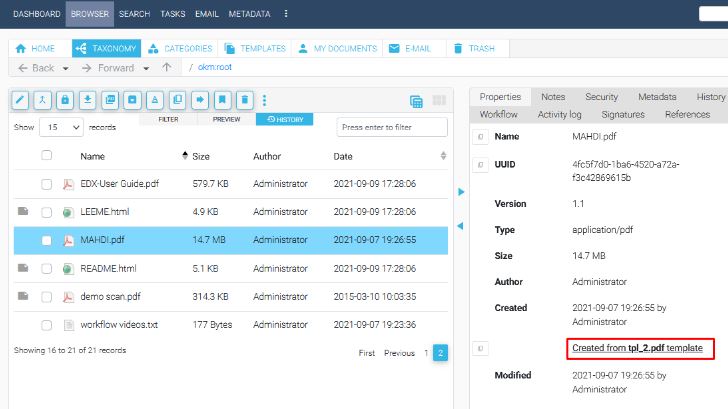Click the PDF file icon of MAHDI.pdf
Viewport: 728px width, 409px height.
[68, 240]
